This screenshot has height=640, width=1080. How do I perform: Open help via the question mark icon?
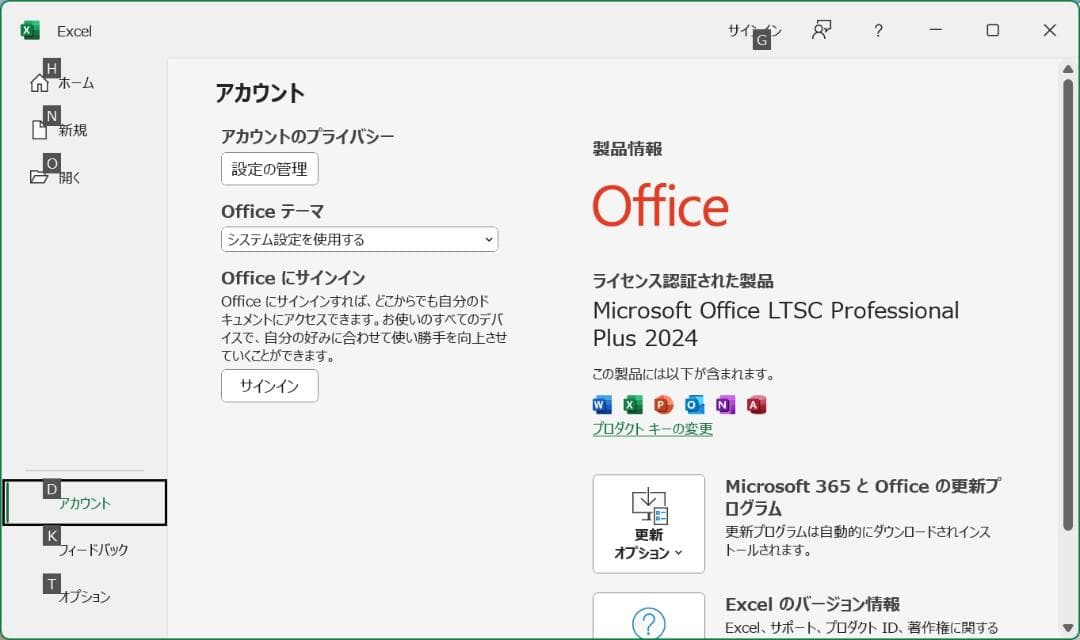tap(878, 30)
